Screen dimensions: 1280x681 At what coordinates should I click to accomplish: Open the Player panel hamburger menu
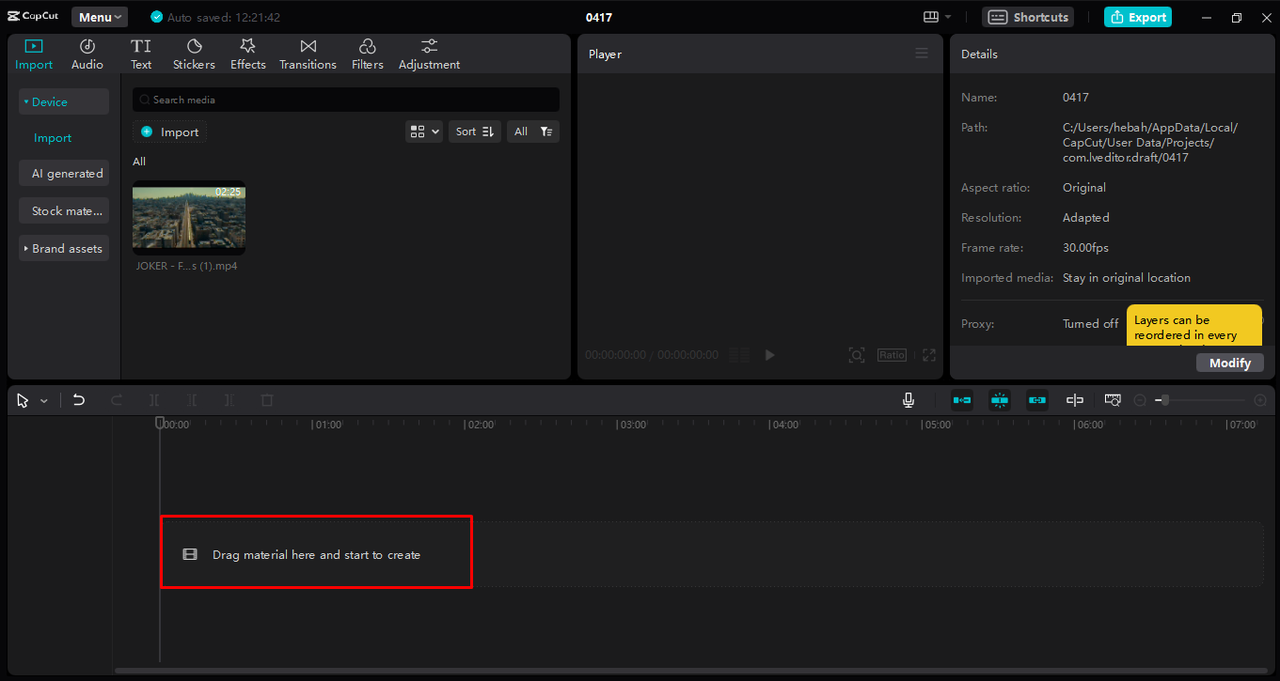tap(922, 54)
